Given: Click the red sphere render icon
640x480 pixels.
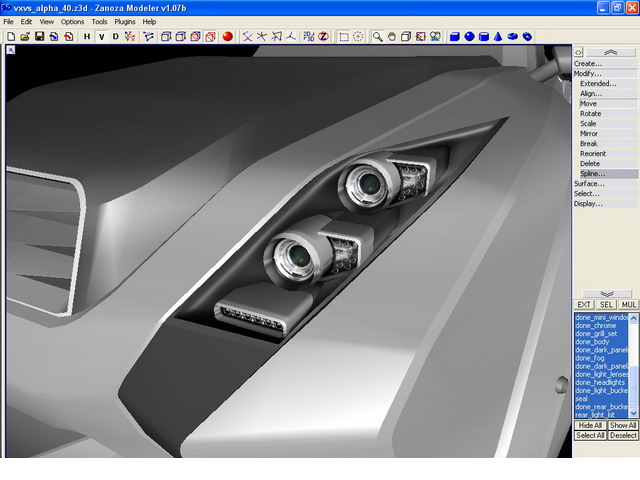Looking at the screenshot, I should (227, 36).
